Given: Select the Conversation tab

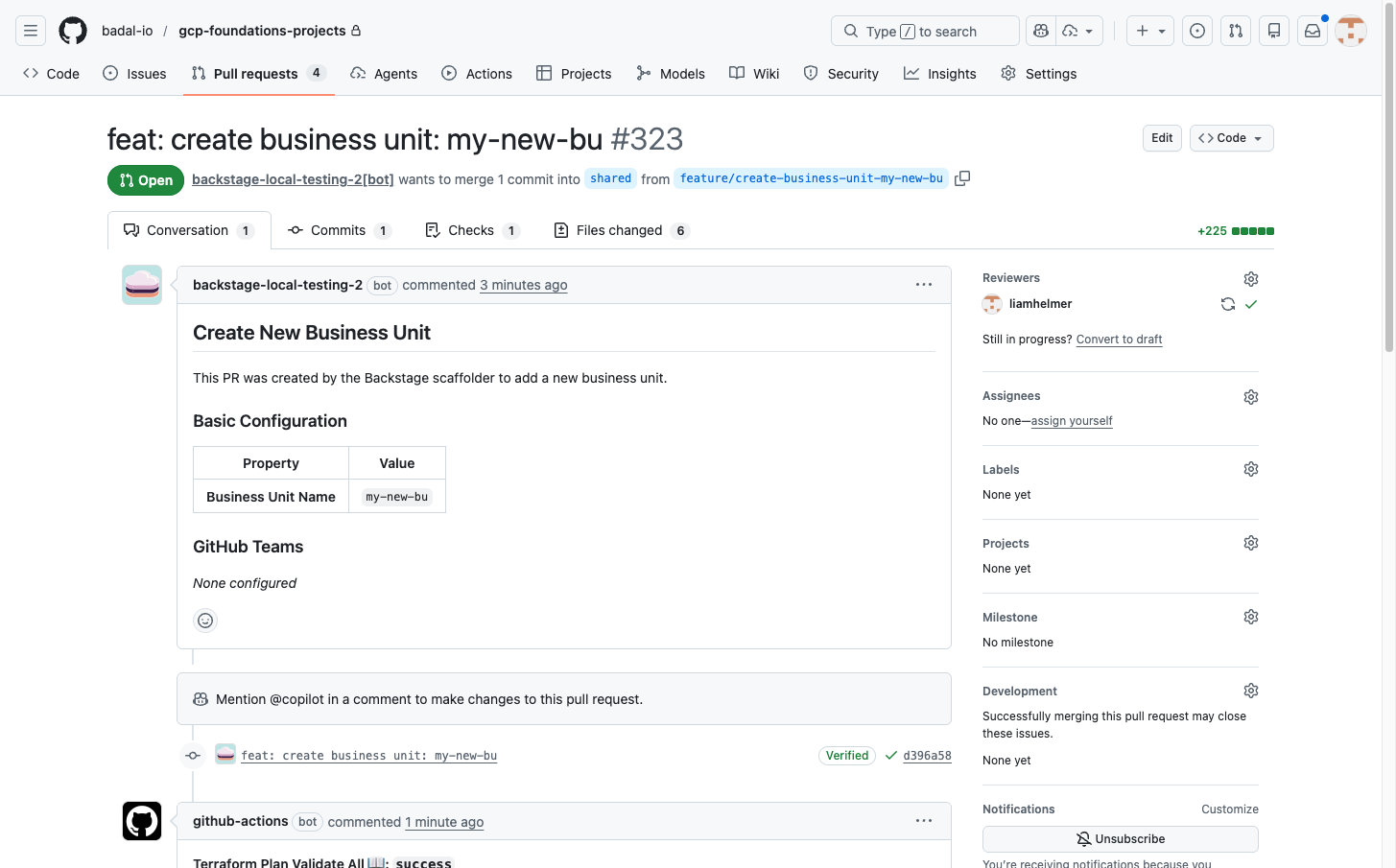Looking at the screenshot, I should pos(189,230).
